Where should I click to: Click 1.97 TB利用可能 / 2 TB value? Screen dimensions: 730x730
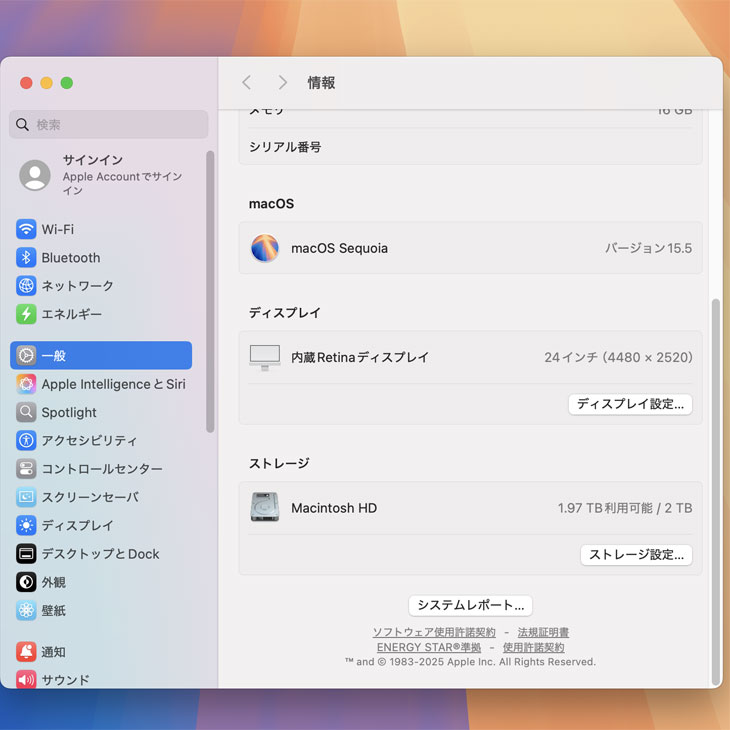[x=625, y=508]
